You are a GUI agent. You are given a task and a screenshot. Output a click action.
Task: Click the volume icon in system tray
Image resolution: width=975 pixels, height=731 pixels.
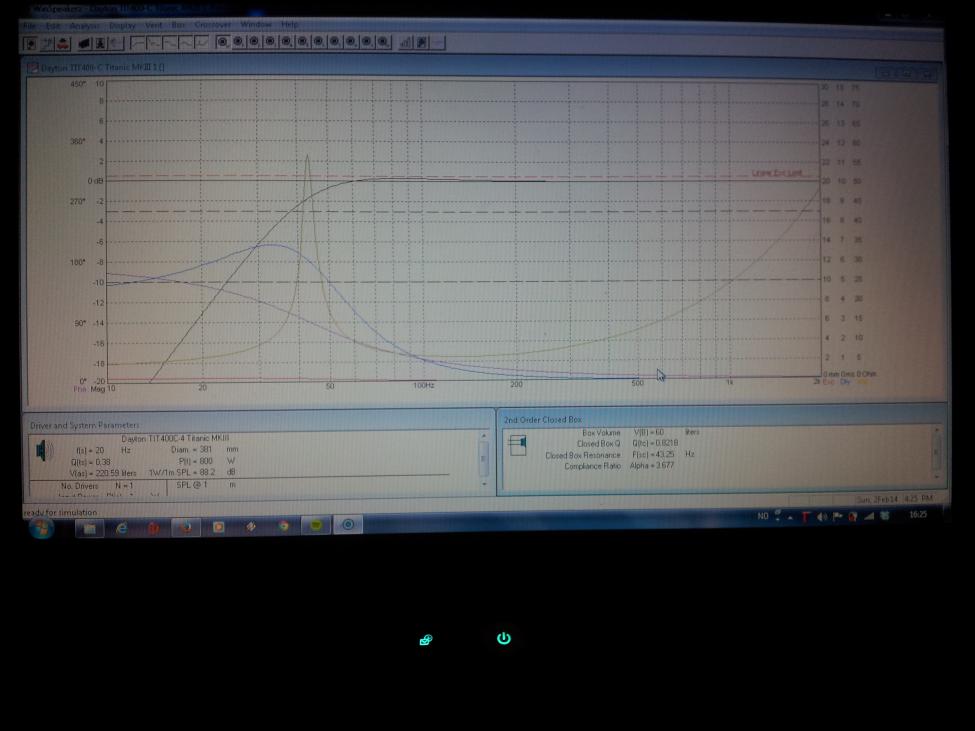coord(822,517)
